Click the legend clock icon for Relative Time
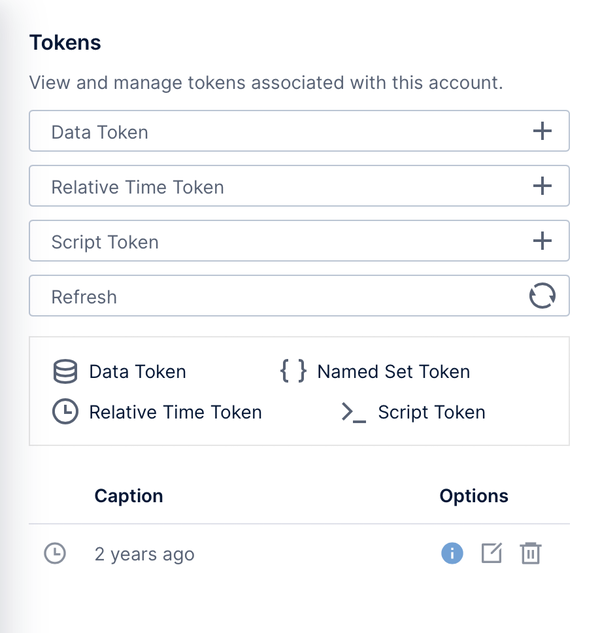Image resolution: width=600 pixels, height=633 pixels. (65, 412)
